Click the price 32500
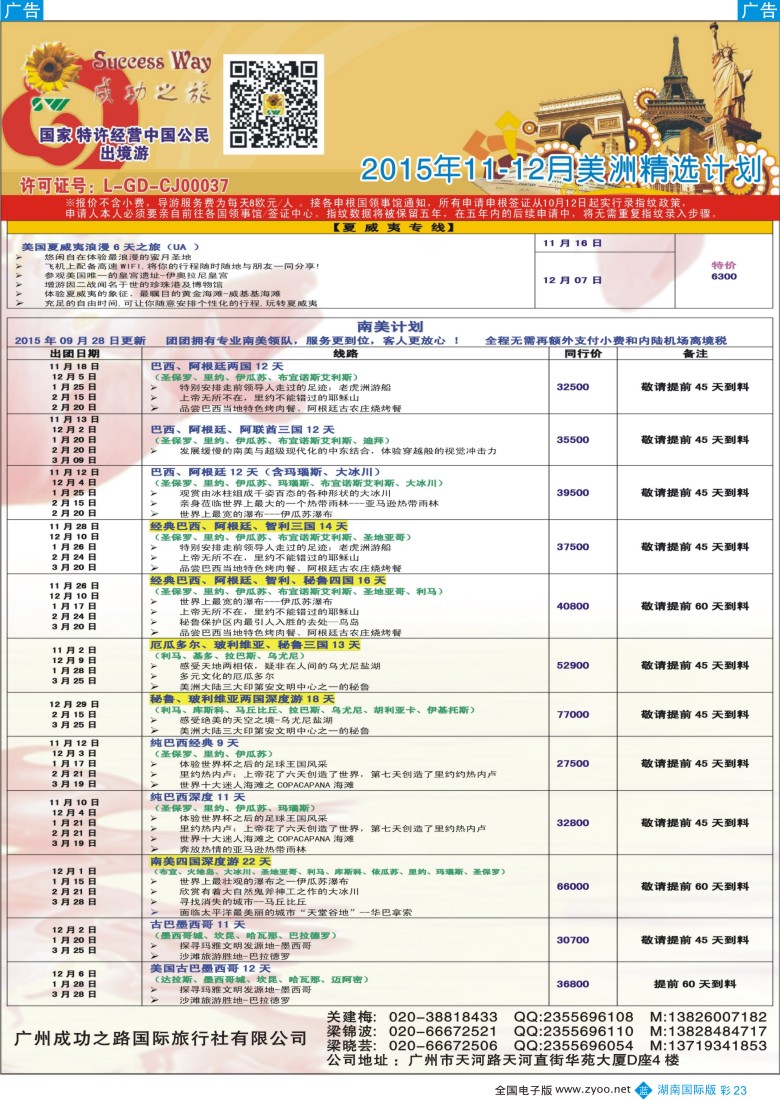The width and height of the screenshot is (780, 1100). [572, 387]
